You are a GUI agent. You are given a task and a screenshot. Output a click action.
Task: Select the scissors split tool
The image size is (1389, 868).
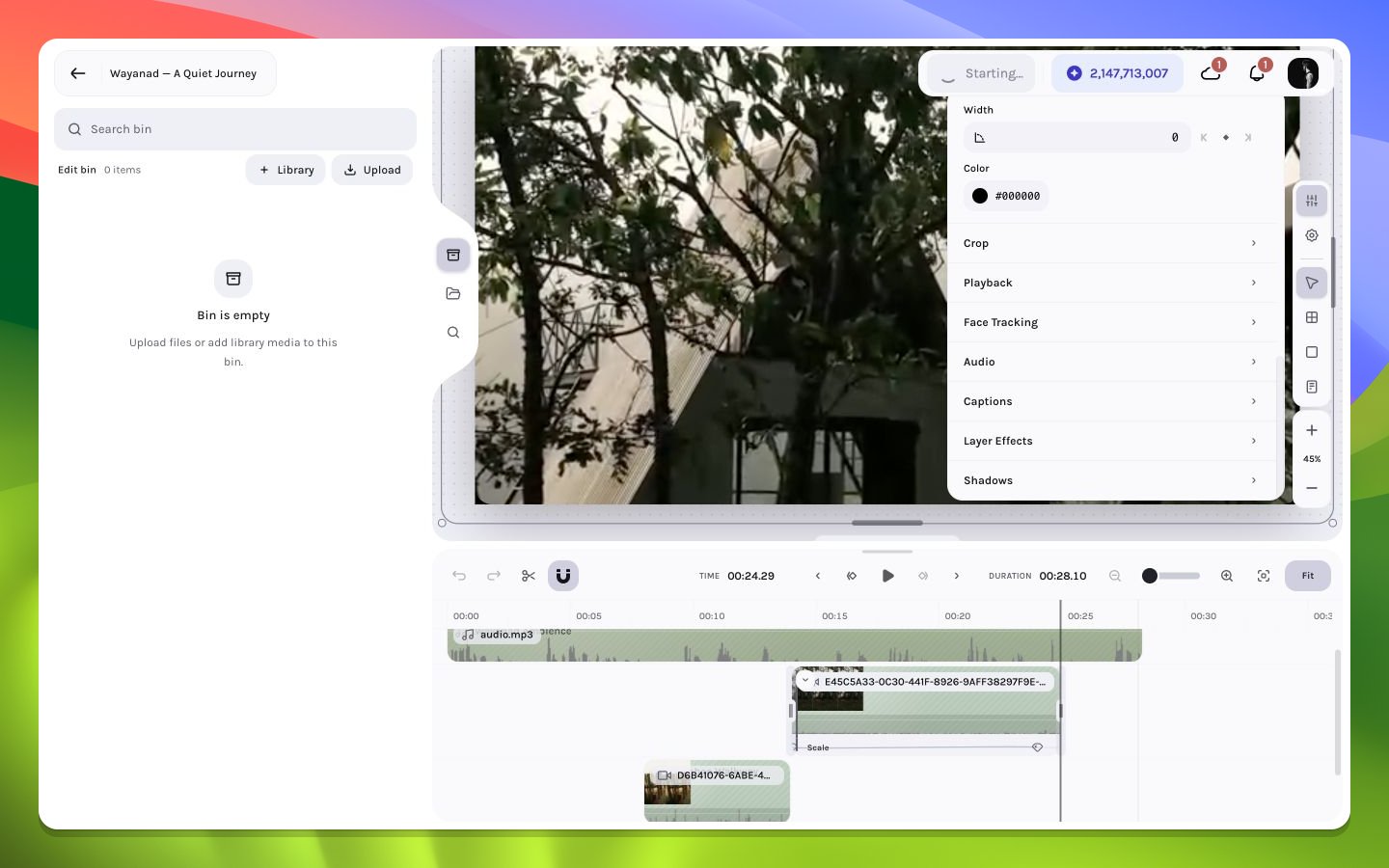tap(529, 576)
